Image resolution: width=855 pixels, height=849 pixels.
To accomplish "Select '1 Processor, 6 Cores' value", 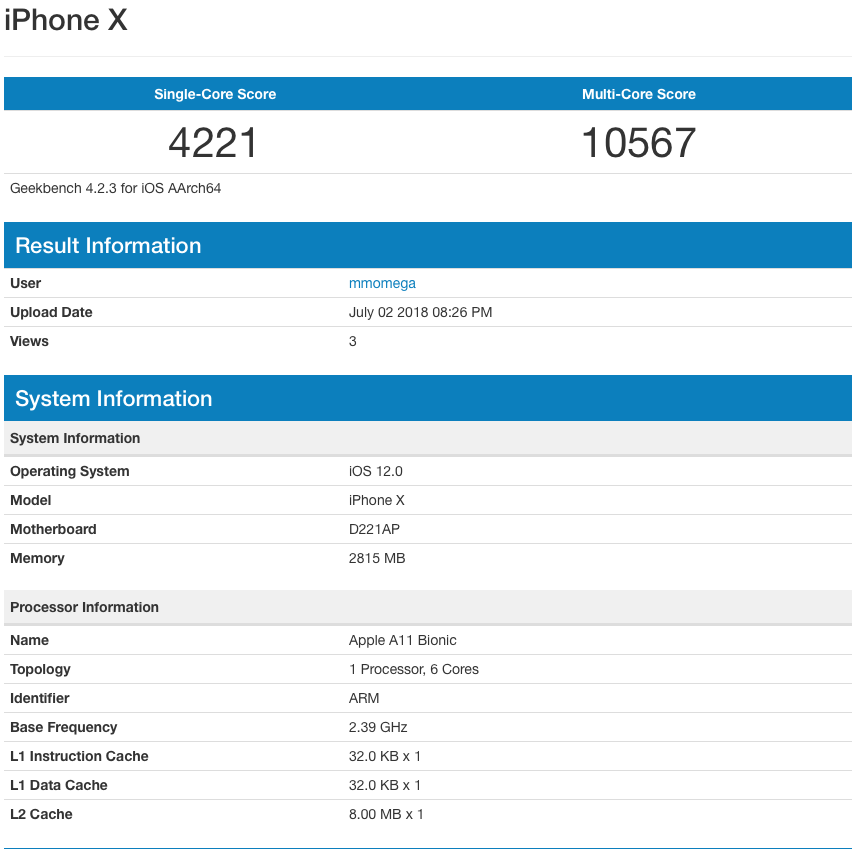I will point(414,670).
